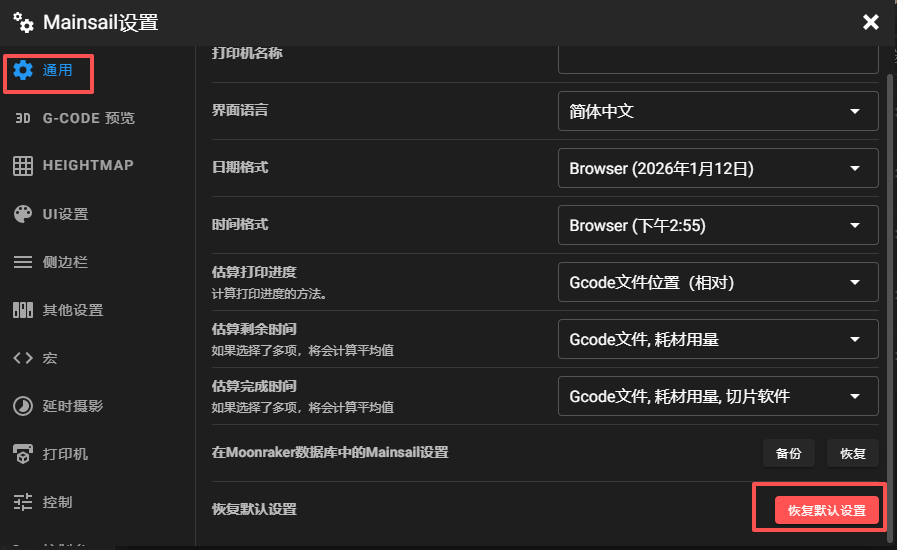897x550 pixels.
Task: Open the 时间格式 dropdown
Action: pos(717,225)
